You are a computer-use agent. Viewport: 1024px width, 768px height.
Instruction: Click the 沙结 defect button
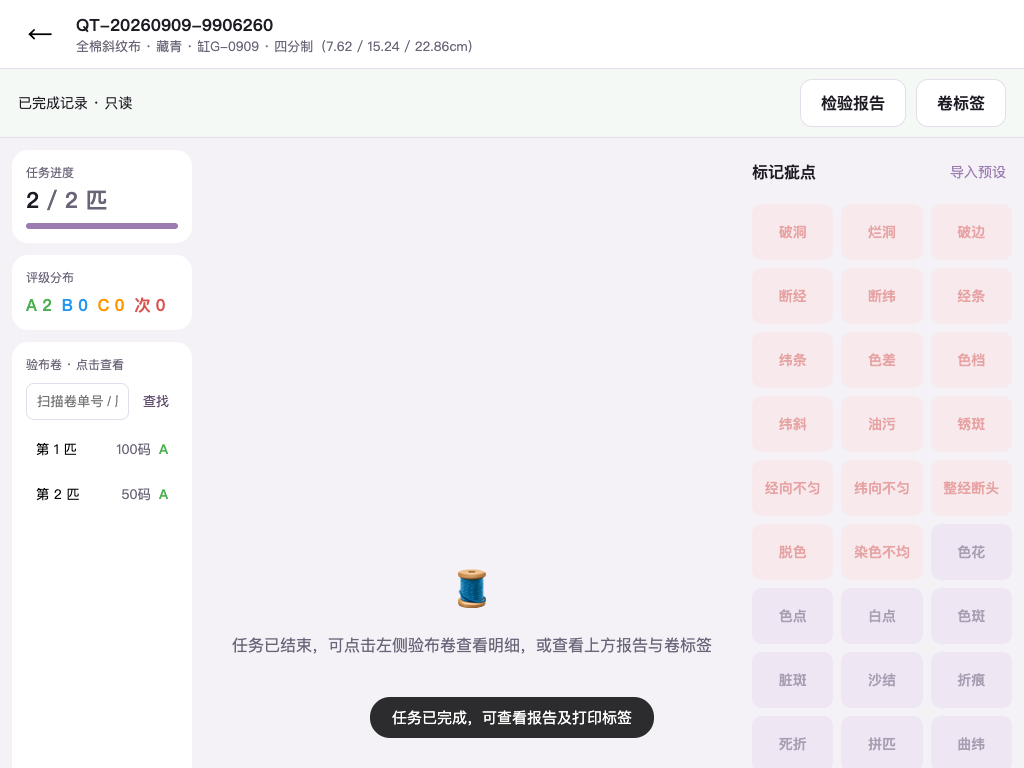[882, 680]
